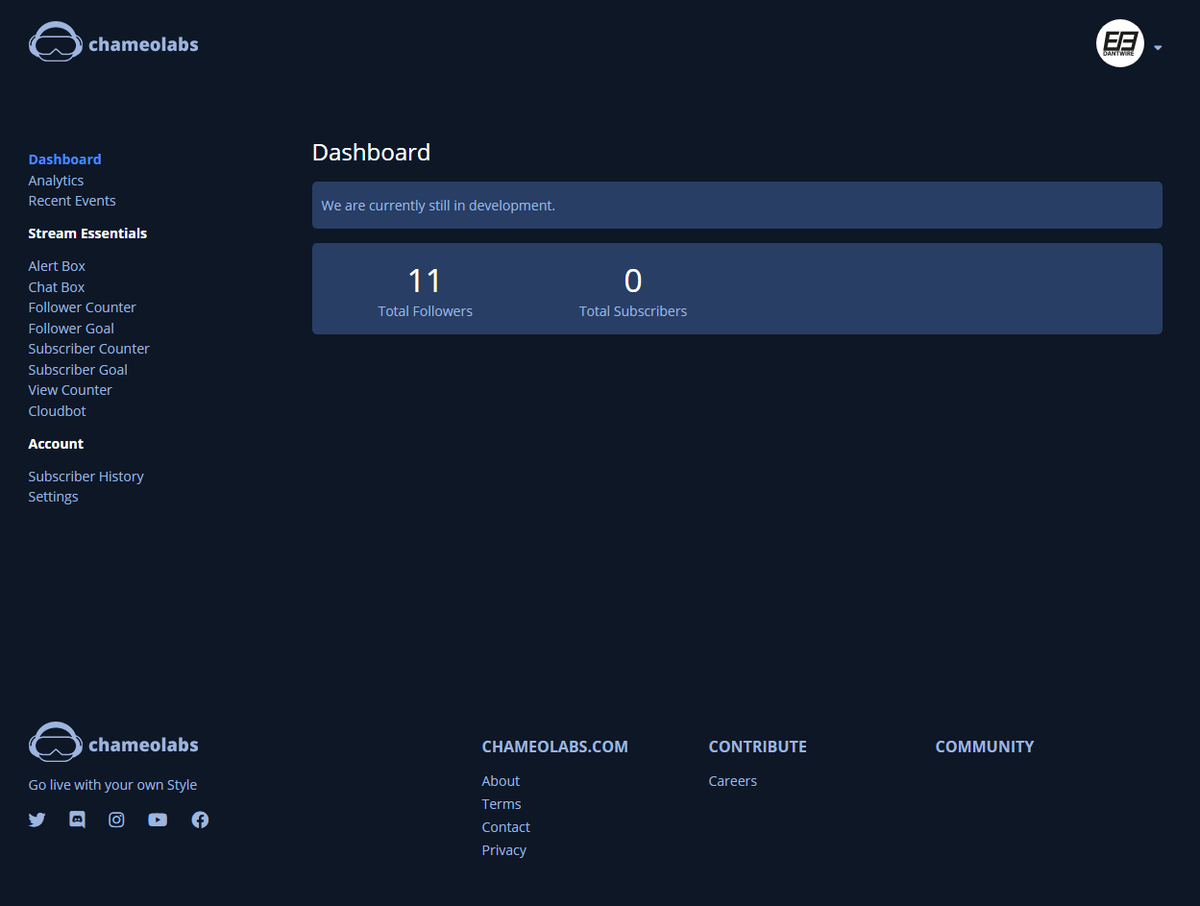1200x906 pixels.
Task: Select Follower Counter in sidebar
Action: 82,307
